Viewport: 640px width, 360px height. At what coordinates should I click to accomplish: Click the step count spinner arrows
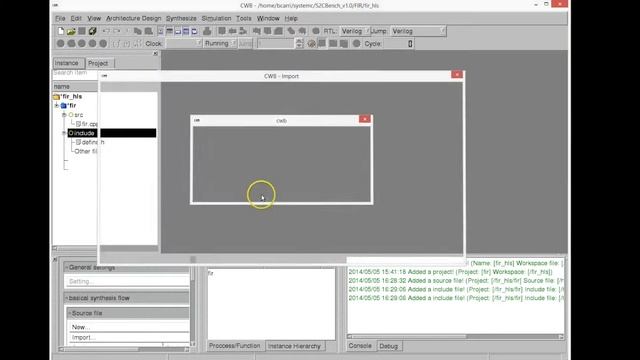tap(300, 43)
